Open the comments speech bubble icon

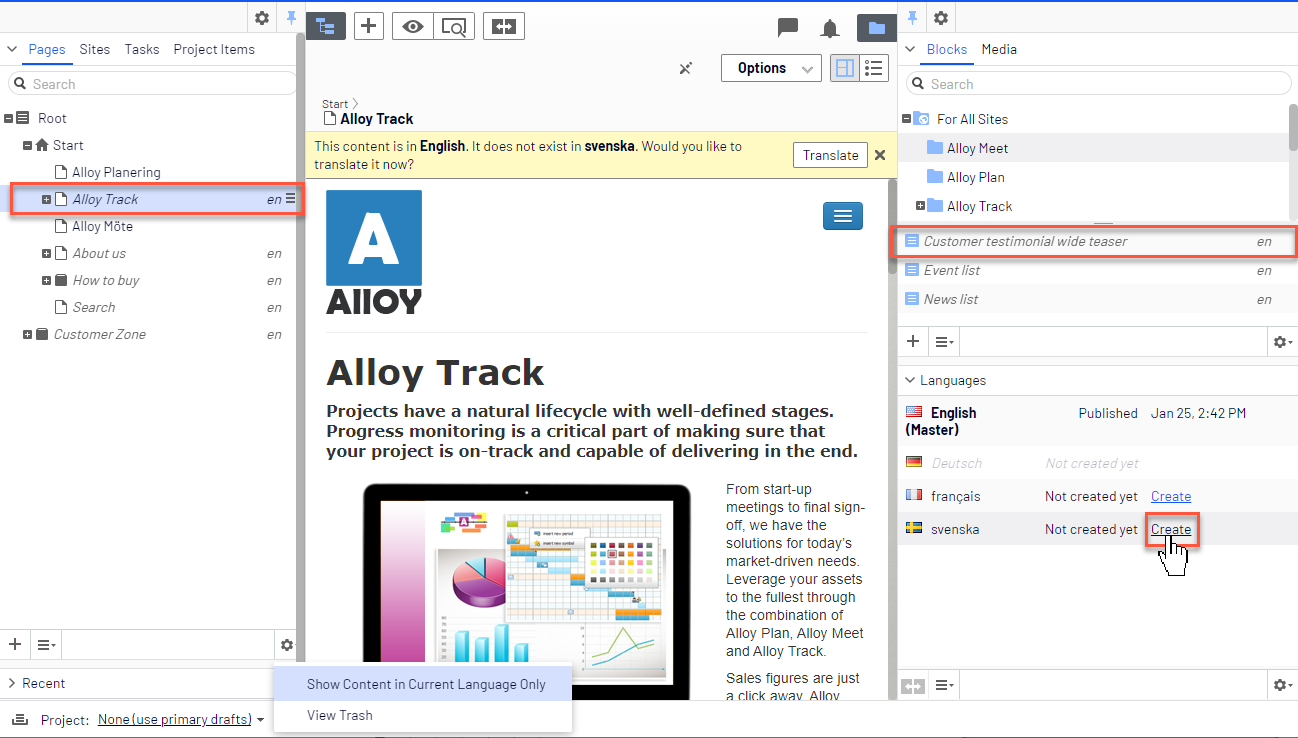788,28
